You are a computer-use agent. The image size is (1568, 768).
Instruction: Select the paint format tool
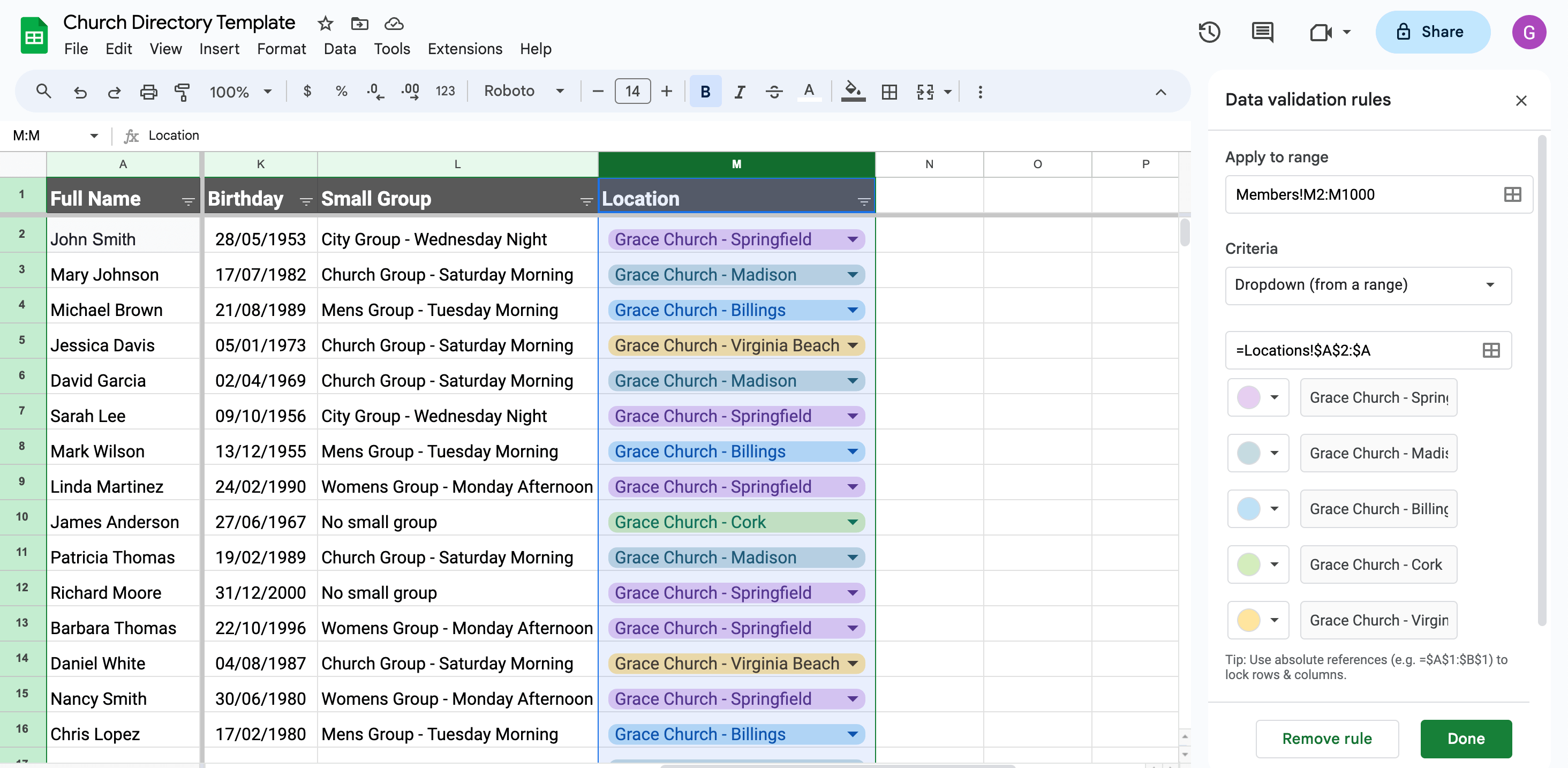[182, 92]
